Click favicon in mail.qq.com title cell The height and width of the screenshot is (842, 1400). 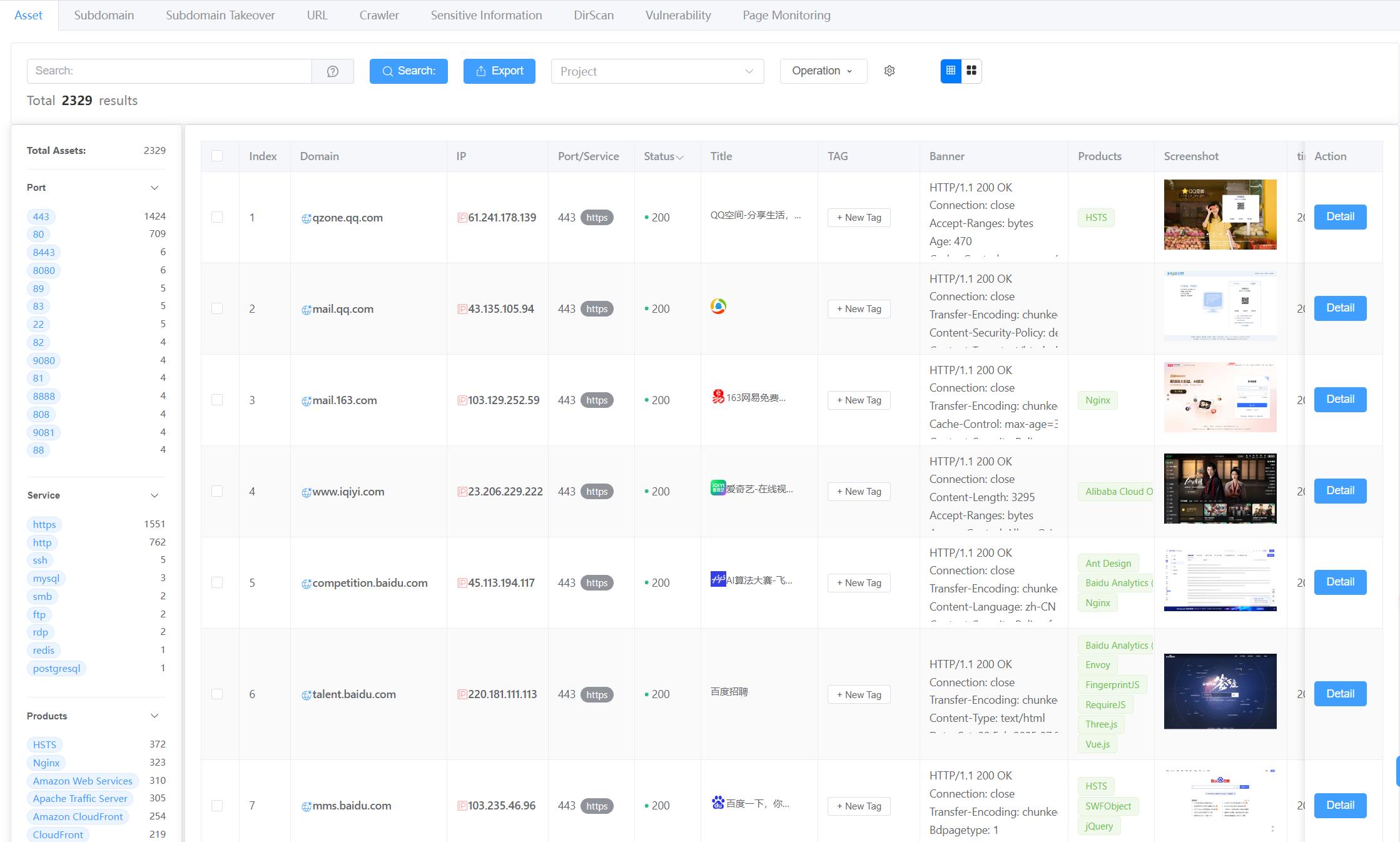pyautogui.click(x=718, y=307)
